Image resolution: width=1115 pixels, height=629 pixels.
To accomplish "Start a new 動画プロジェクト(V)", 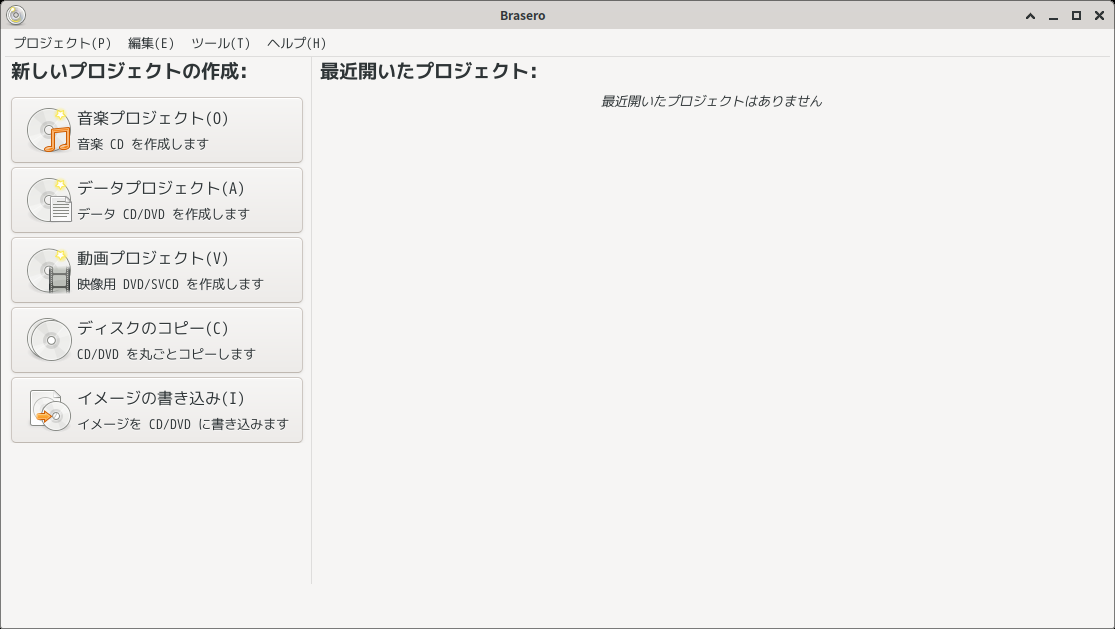I will coord(157,270).
